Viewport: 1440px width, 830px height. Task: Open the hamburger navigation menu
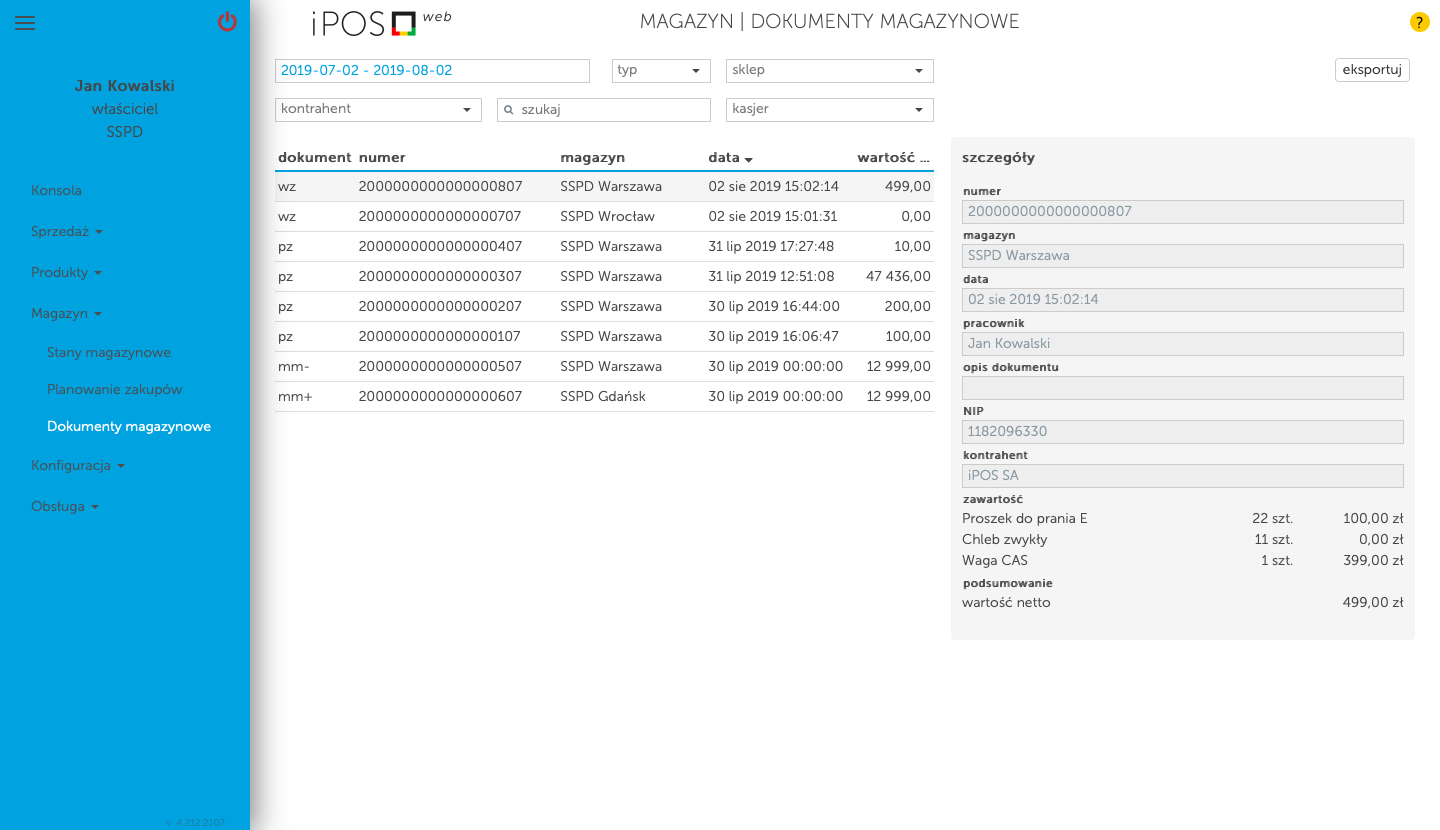click(25, 23)
